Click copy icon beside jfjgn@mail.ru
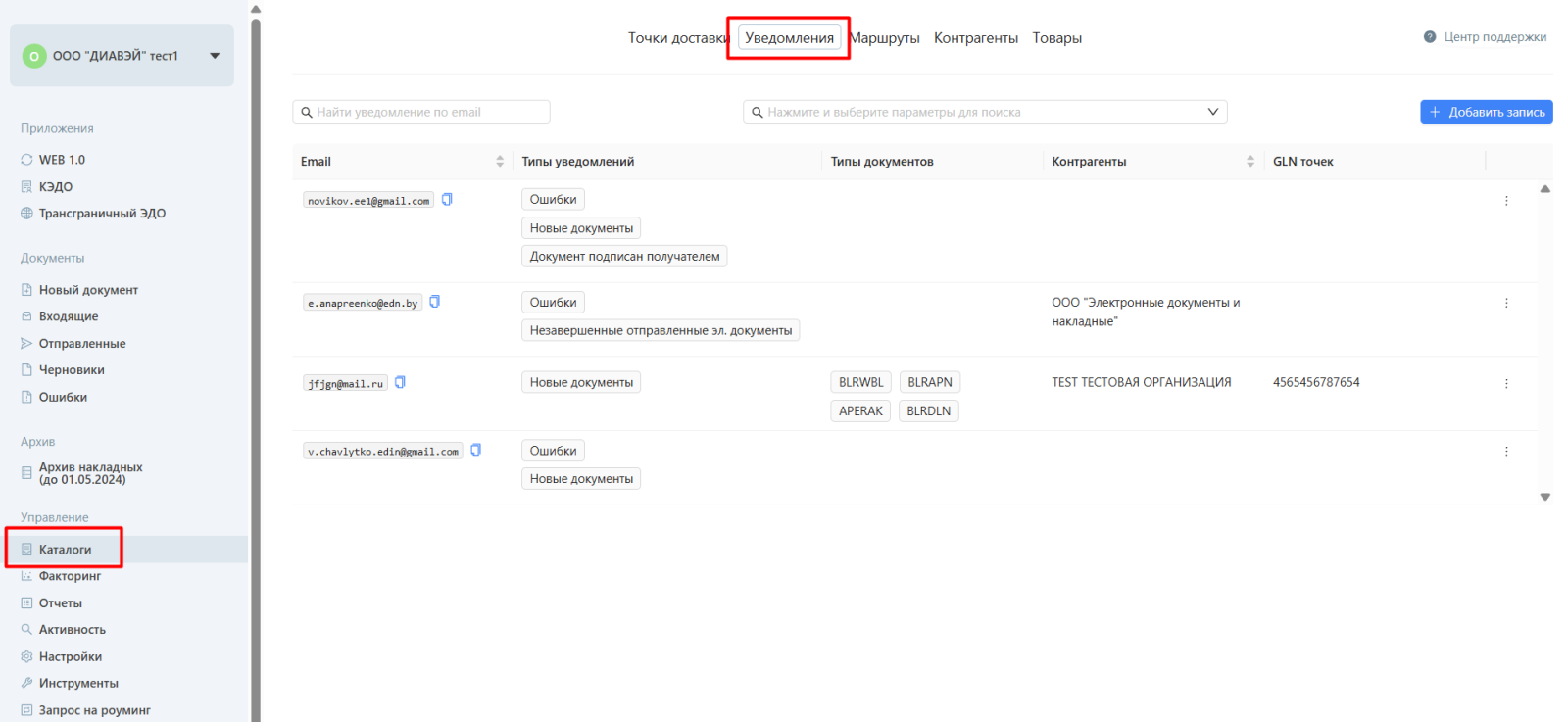Viewport: 1568px width, 722px height. tap(400, 383)
